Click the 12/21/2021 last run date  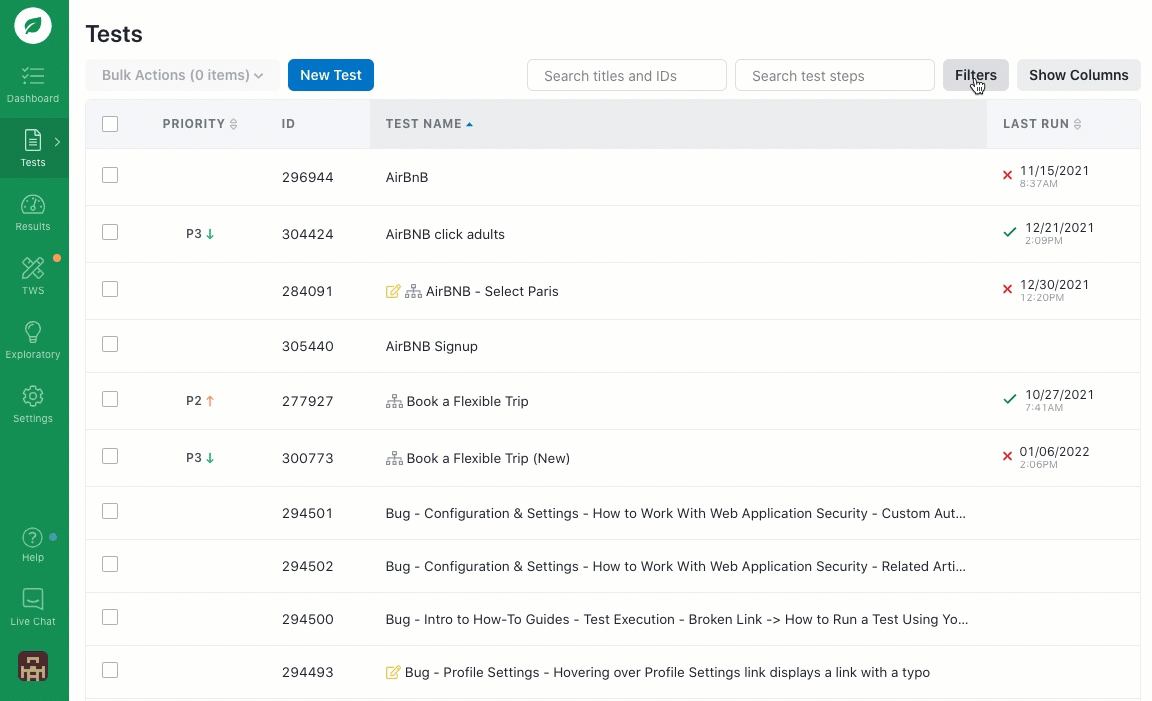(x=1059, y=228)
